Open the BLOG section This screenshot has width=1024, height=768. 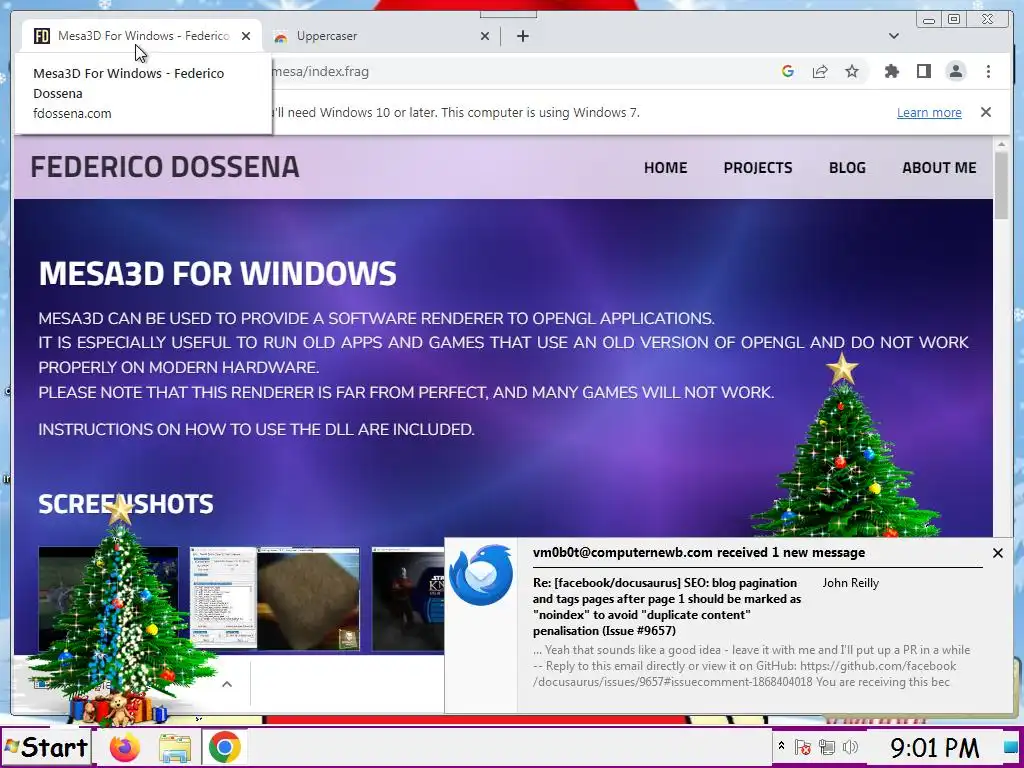click(847, 168)
